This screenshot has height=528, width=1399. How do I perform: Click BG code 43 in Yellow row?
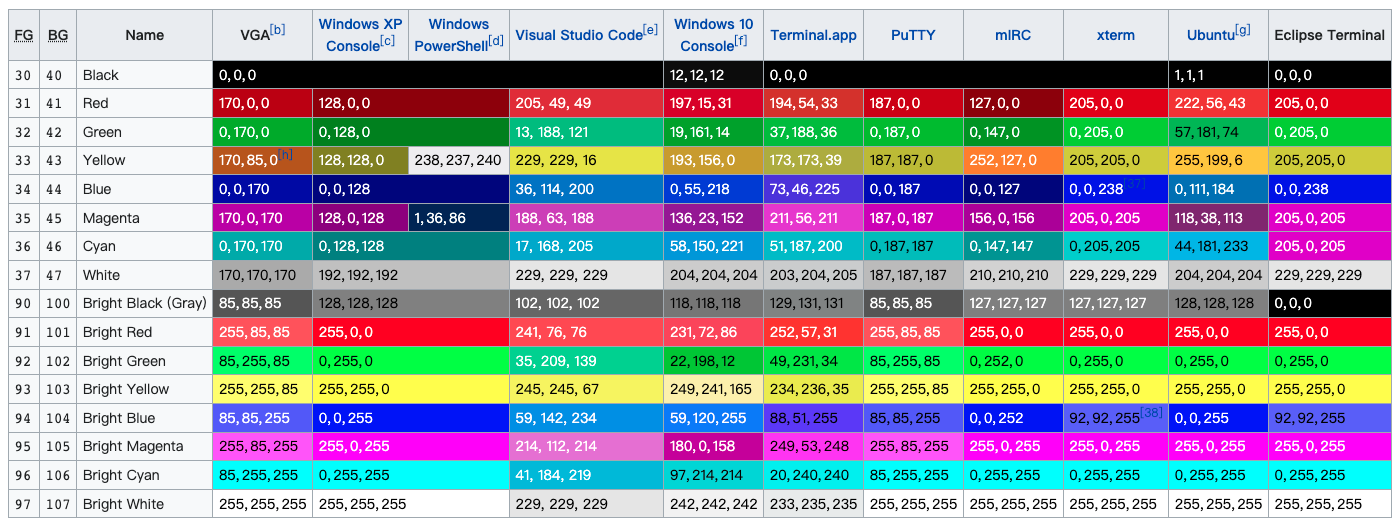click(58, 160)
